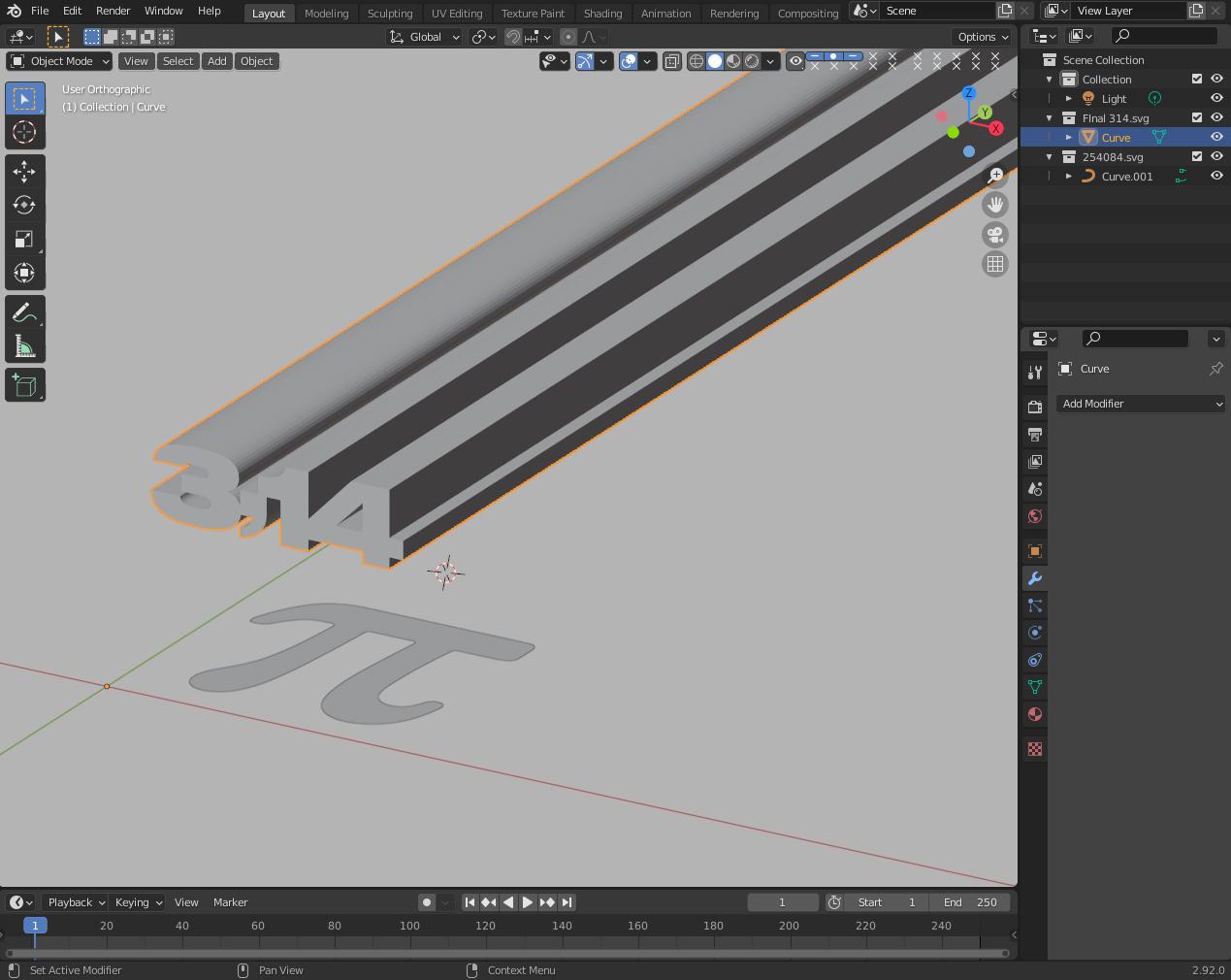Expand the Light object tree
This screenshot has height=980, width=1231.
[x=1068, y=98]
